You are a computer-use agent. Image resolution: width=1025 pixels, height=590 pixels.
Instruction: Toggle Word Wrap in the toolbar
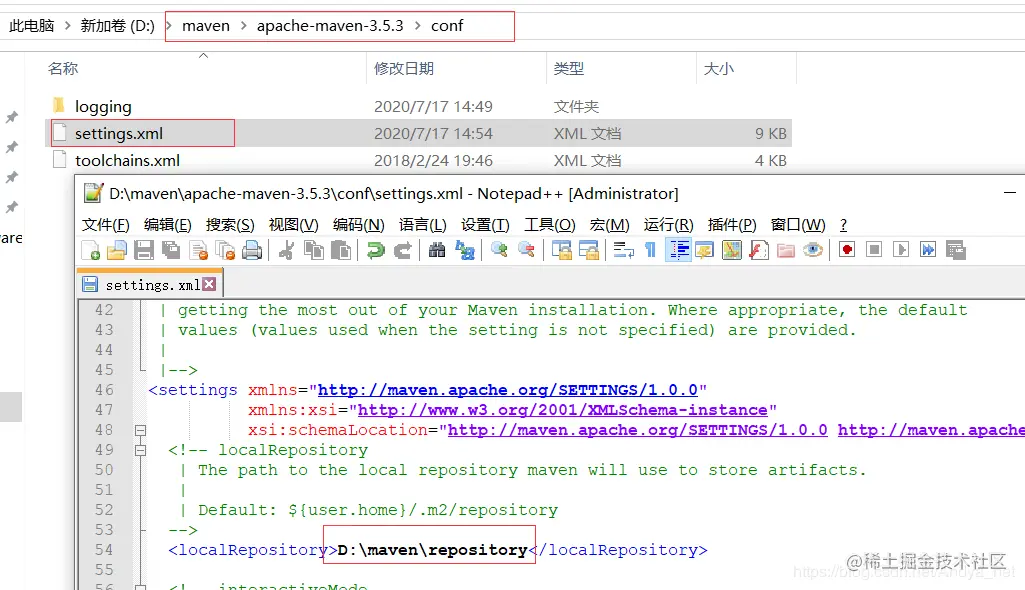(624, 250)
